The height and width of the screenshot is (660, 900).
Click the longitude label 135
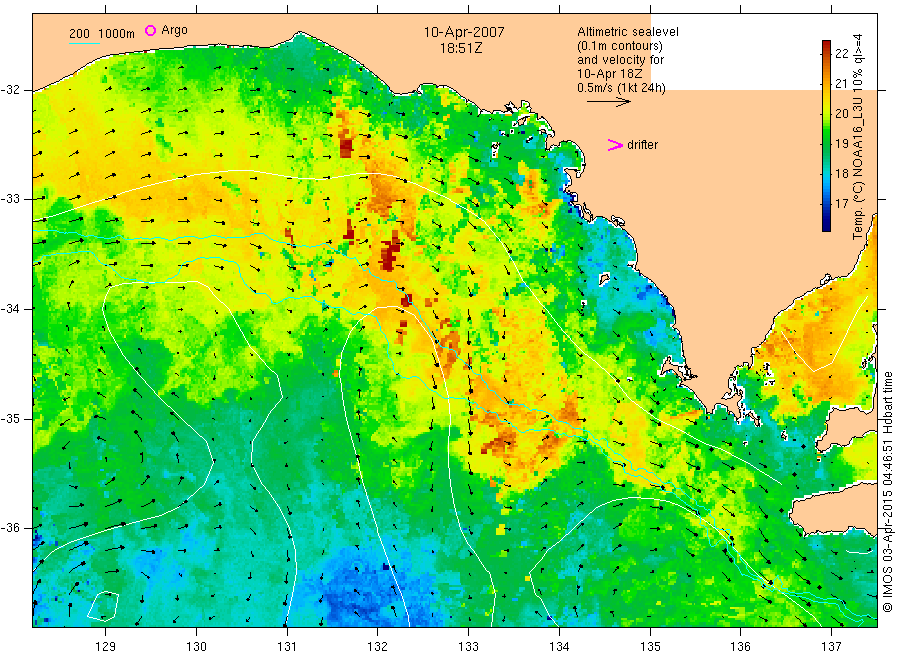point(650,646)
